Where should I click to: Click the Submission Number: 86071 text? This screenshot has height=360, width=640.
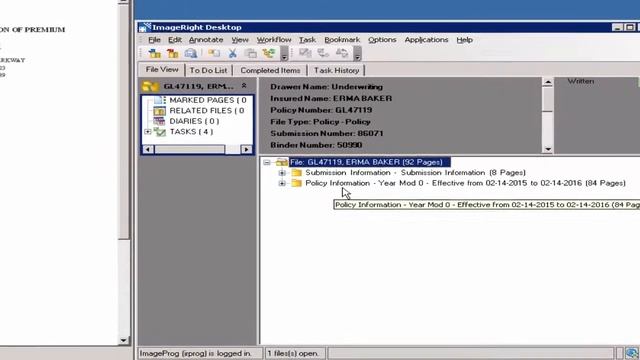pyautogui.click(x=327, y=133)
